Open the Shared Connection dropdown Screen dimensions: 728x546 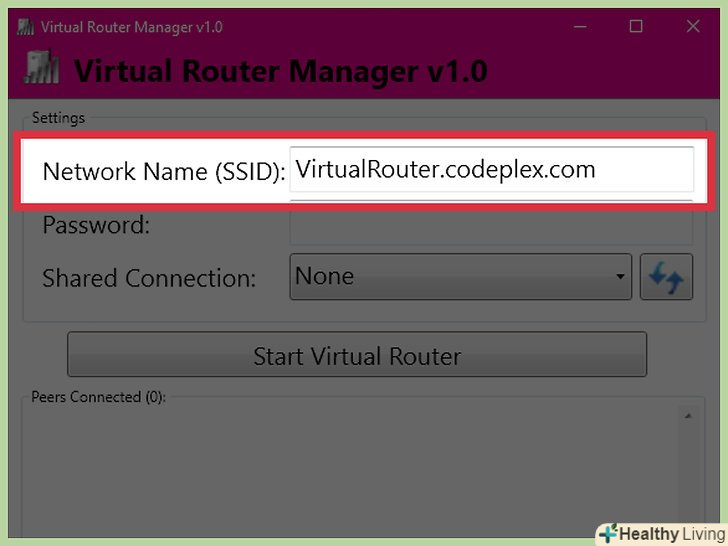coord(461,277)
